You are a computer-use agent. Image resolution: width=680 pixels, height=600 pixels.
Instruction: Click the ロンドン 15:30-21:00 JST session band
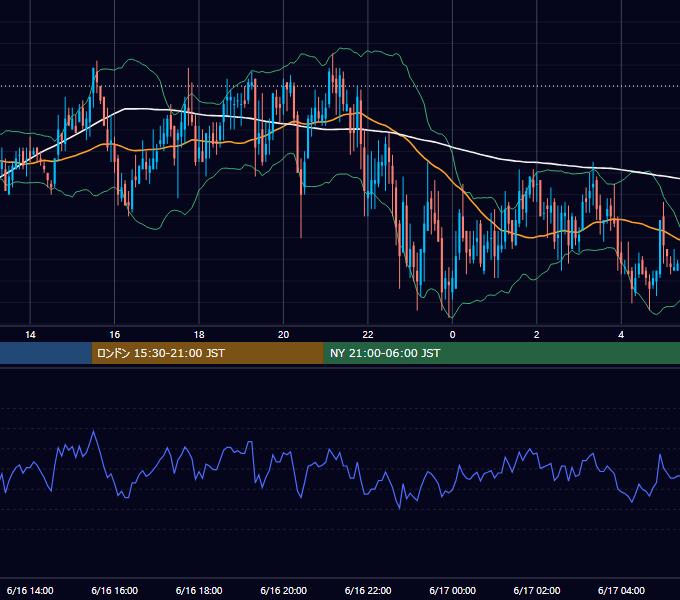pos(207,353)
